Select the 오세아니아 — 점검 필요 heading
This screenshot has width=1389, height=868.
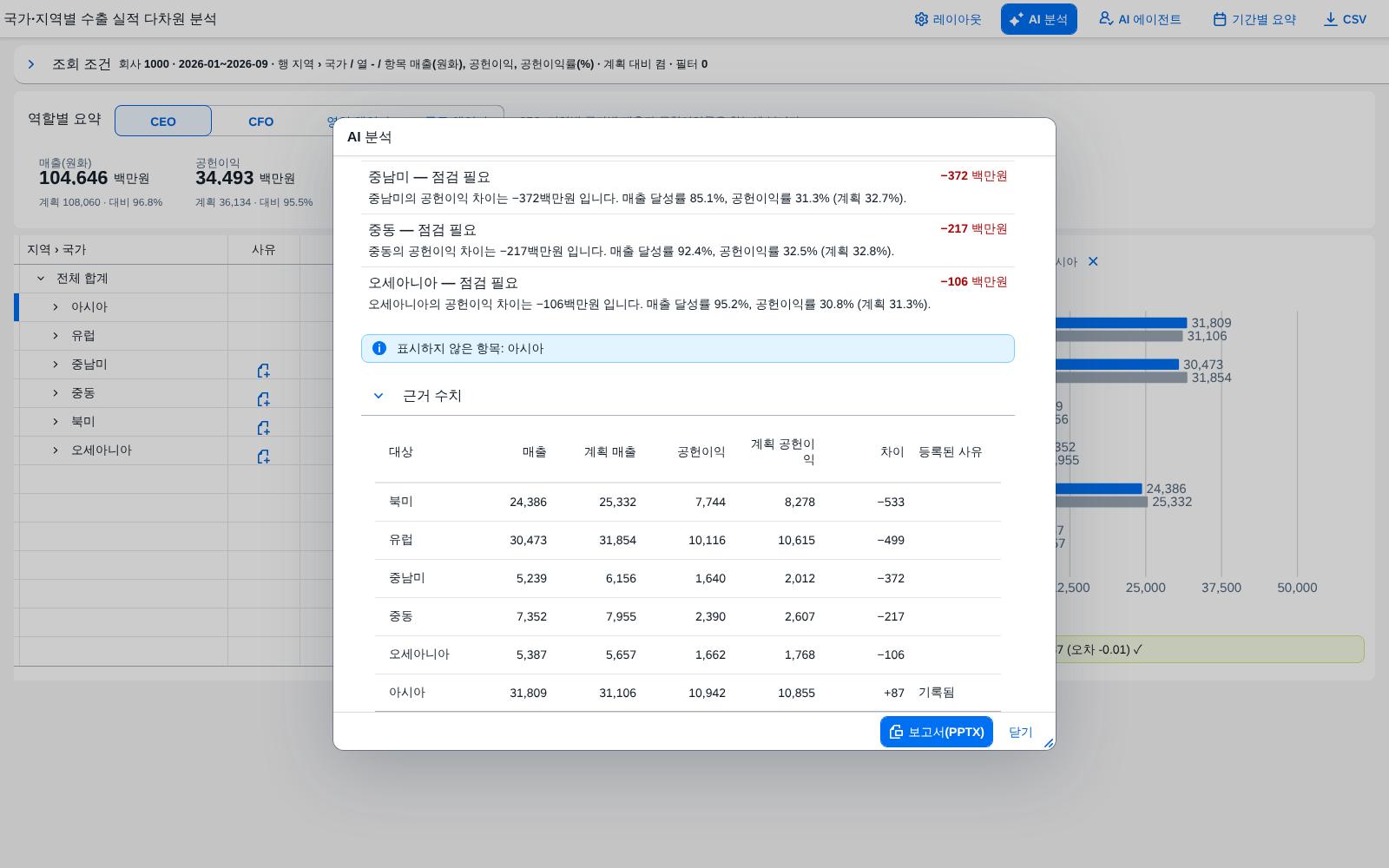443,283
